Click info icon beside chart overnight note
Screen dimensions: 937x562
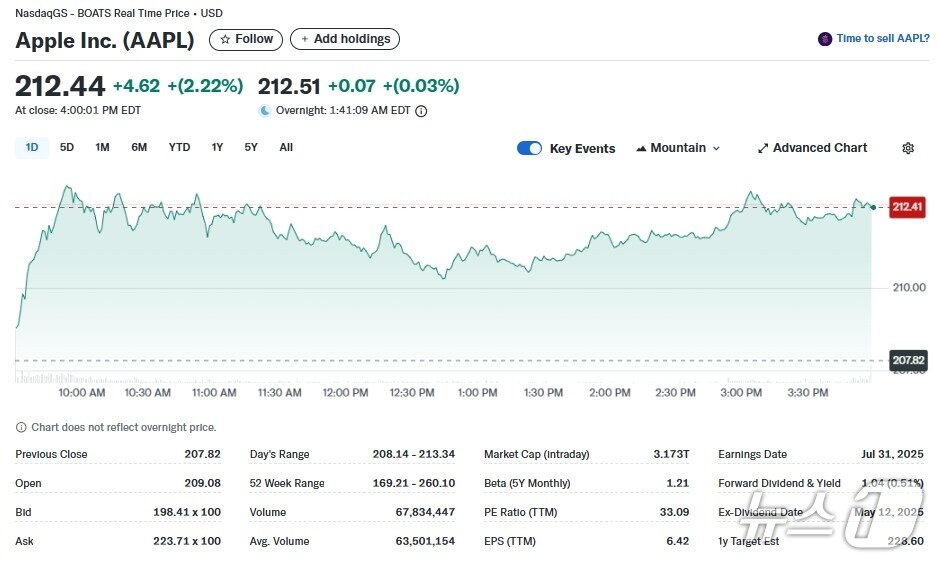pyautogui.click(x=21, y=427)
